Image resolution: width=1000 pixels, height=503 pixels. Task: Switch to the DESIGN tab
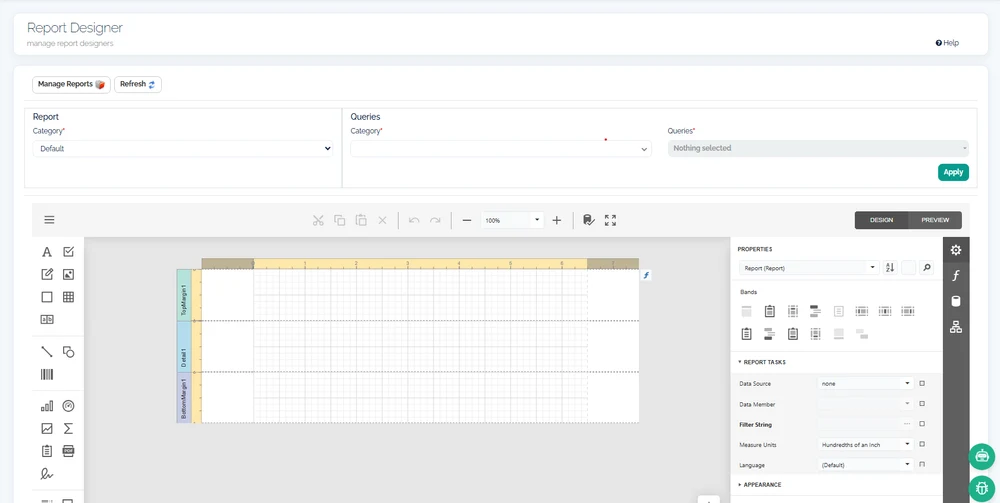(x=881, y=220)
